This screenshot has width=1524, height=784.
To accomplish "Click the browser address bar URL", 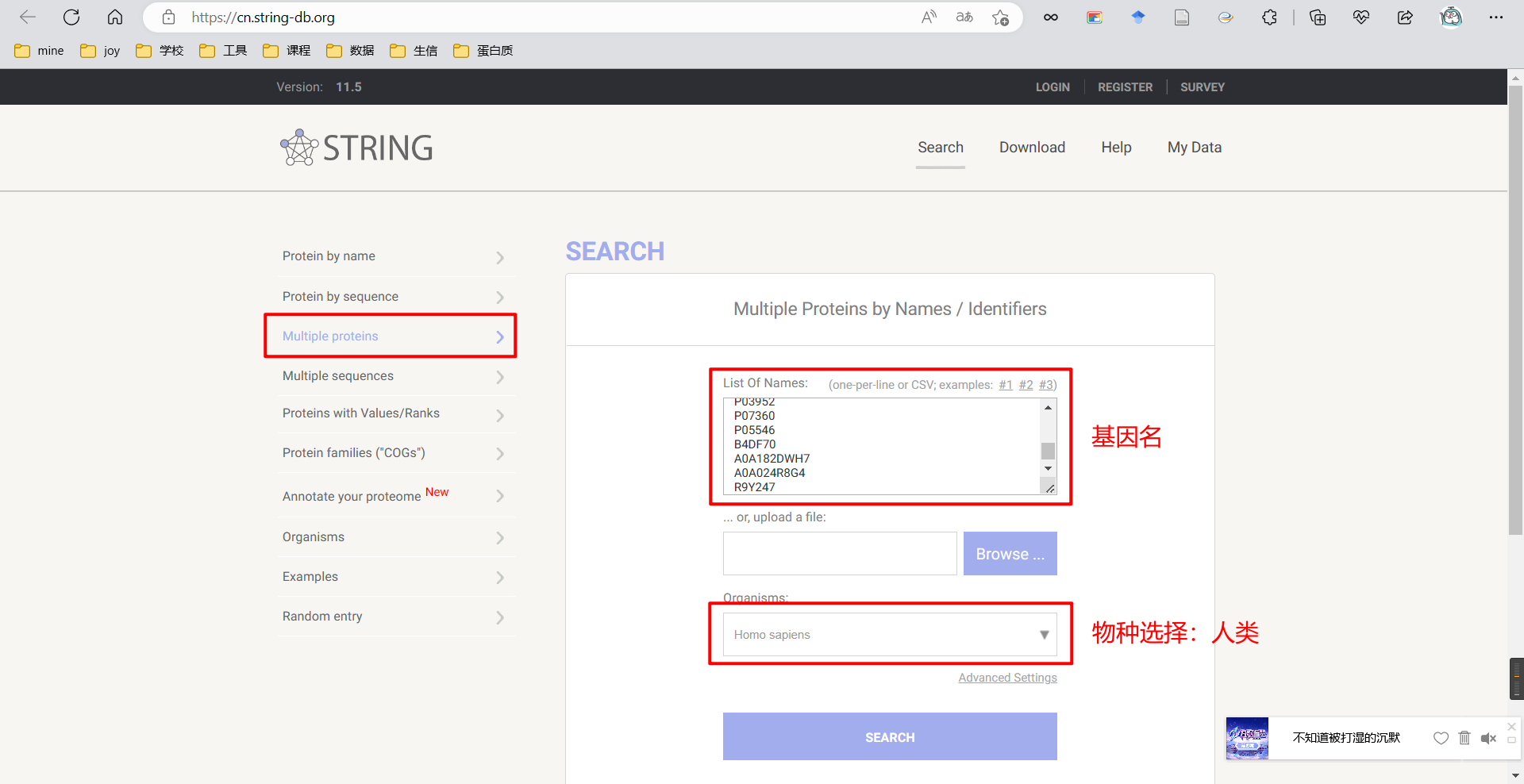I will tap(263, 17).
